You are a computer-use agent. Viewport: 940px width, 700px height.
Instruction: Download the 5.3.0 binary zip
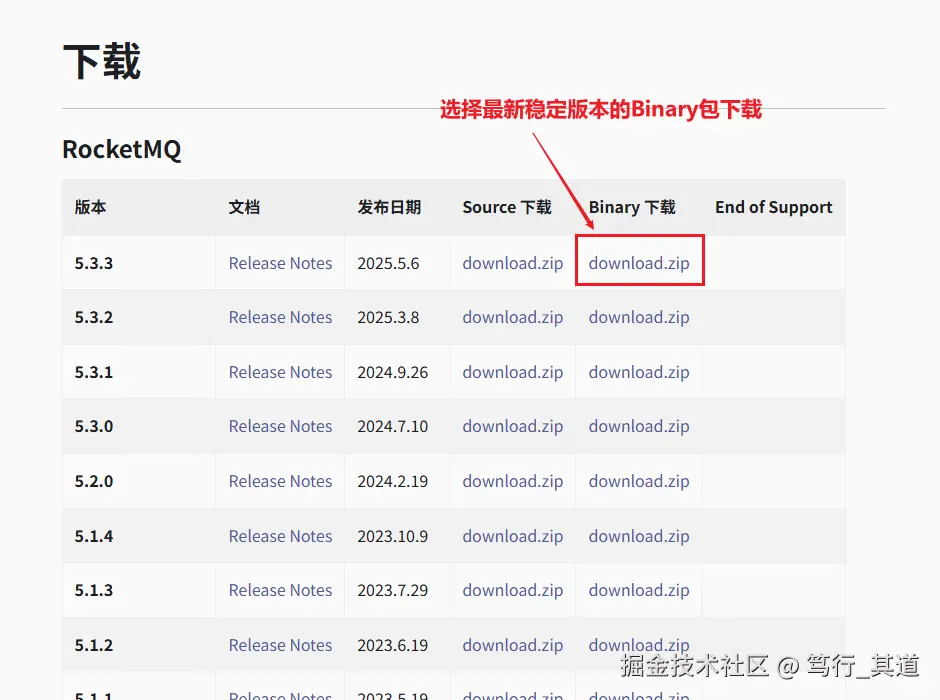(x=639, y=426)
